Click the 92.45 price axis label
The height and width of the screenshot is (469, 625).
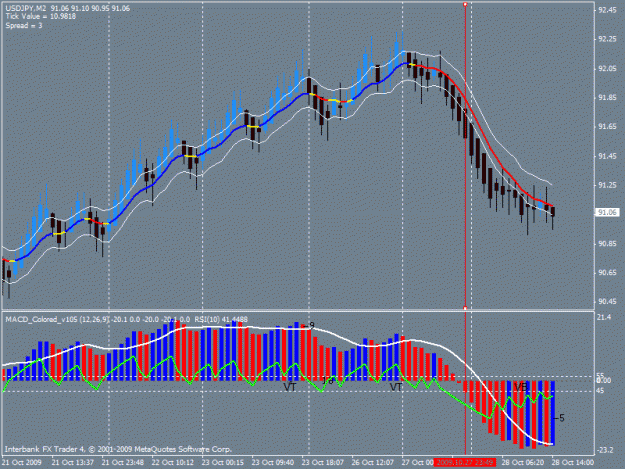pos(607,10)
